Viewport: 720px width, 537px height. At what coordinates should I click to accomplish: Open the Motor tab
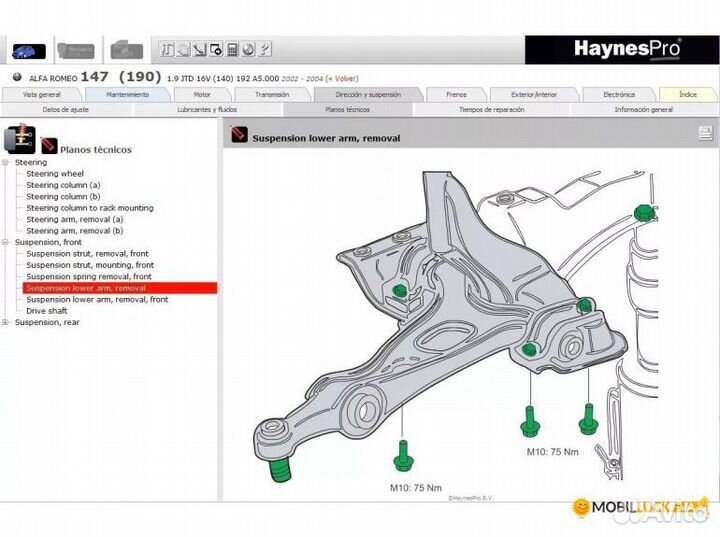point(202,95)
